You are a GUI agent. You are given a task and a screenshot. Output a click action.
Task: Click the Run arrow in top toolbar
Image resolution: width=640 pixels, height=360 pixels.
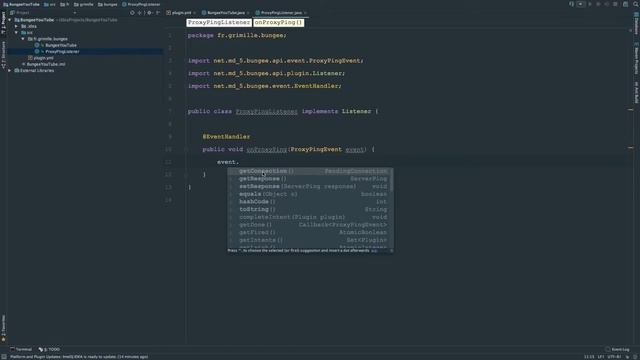tap(590, 4)
